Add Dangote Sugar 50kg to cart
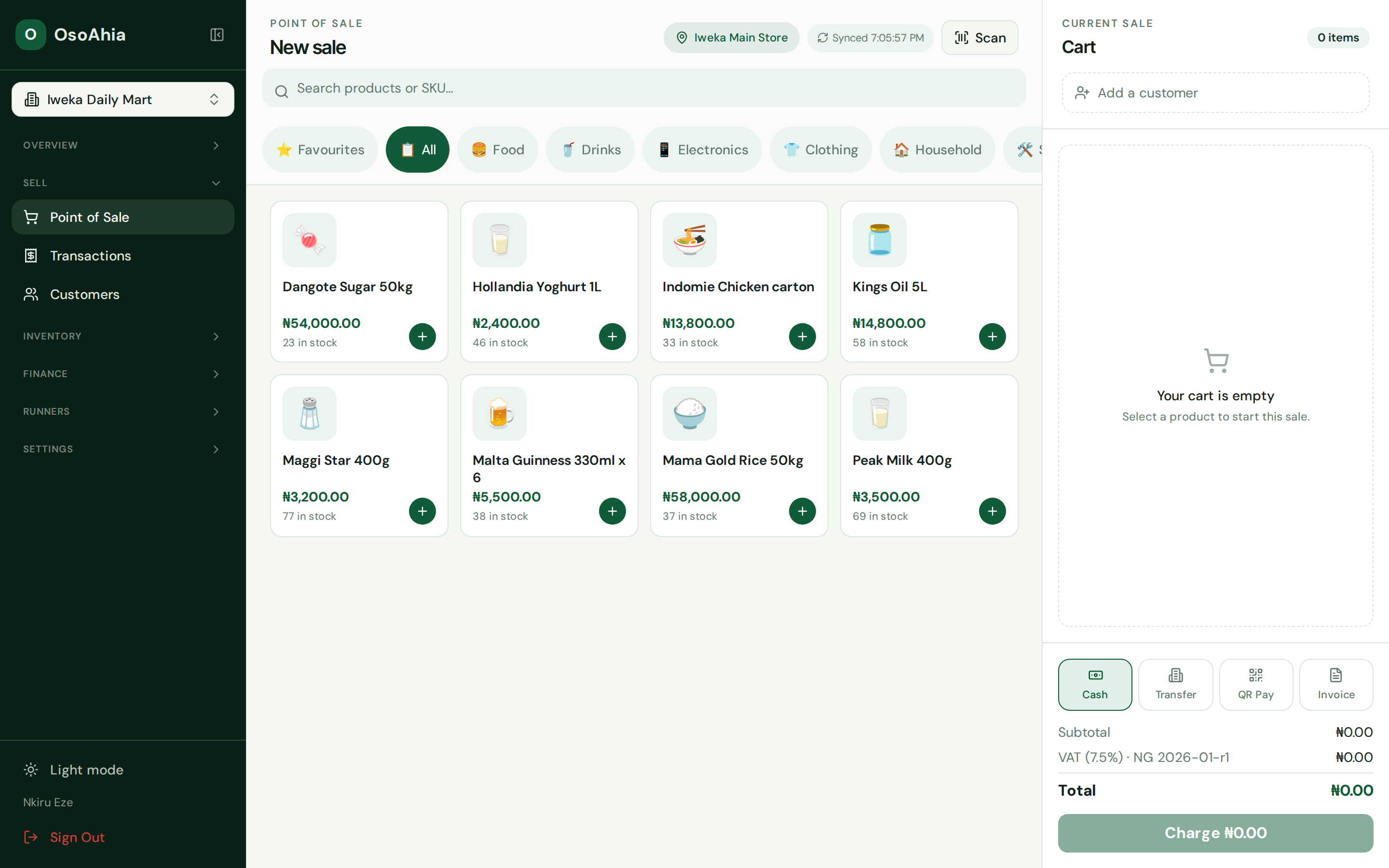Screen dimensions: 1389x868 pos(422,337)
